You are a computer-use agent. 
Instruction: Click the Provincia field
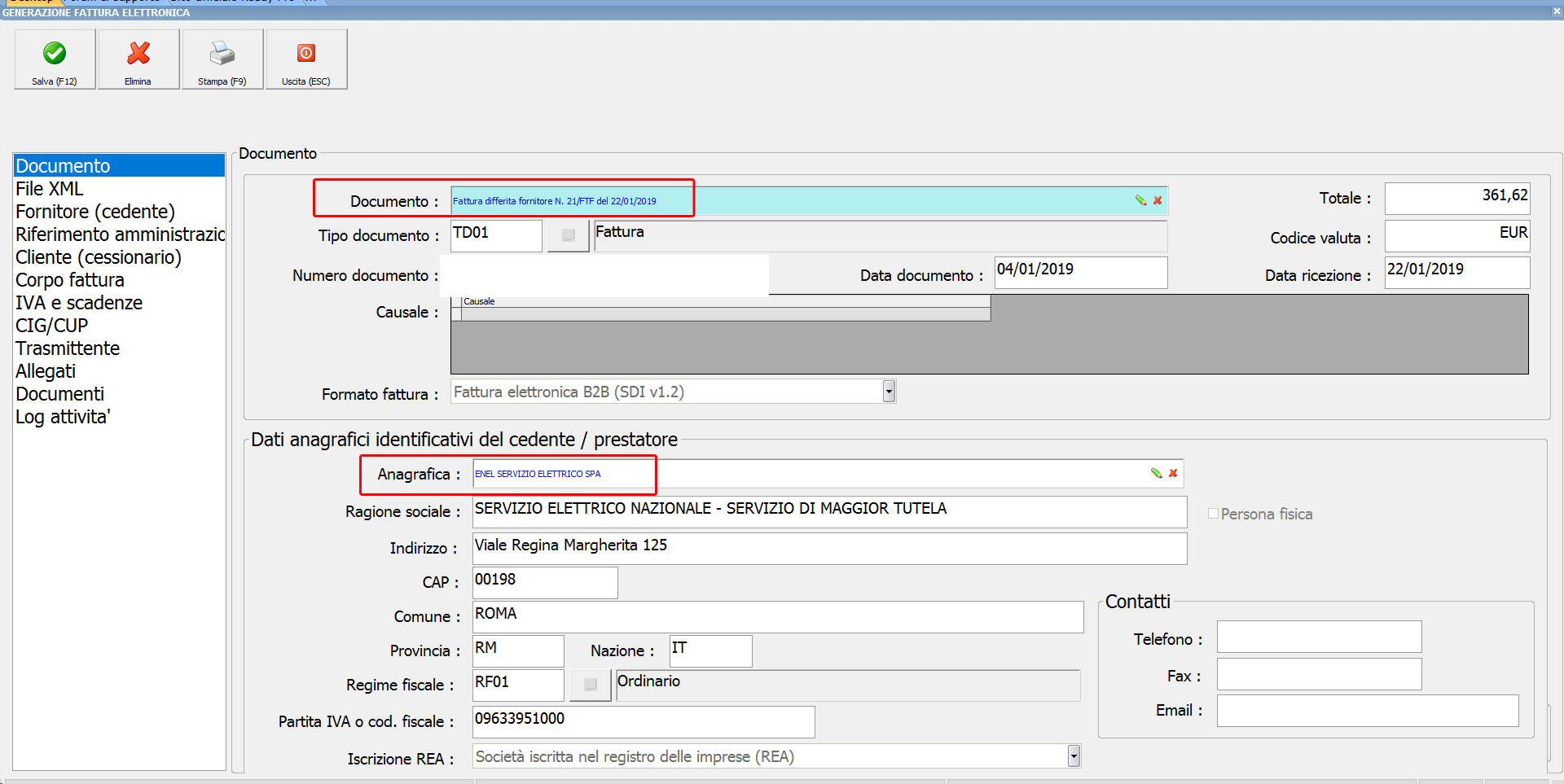518,651
